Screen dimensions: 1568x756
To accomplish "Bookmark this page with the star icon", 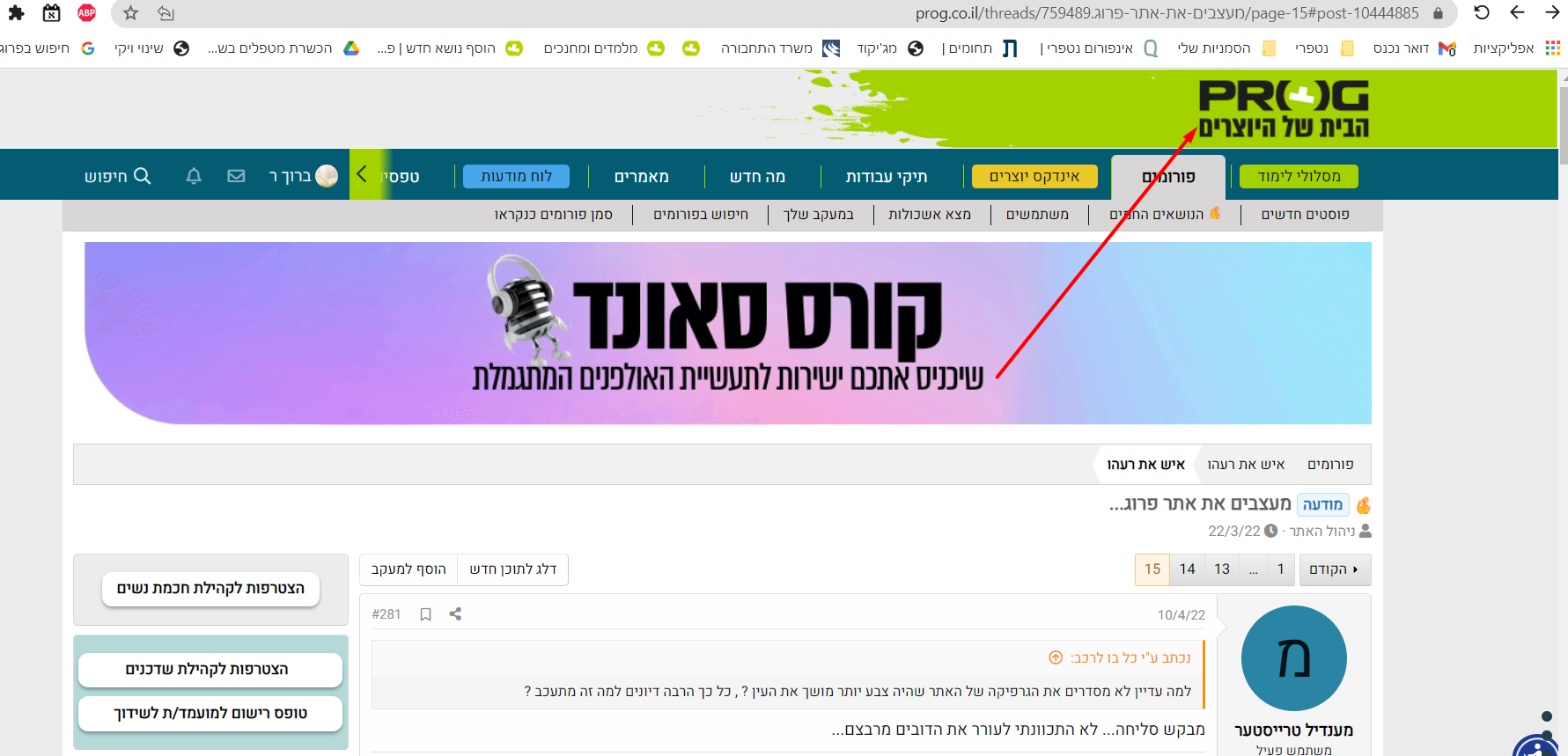I will (131, 12).
